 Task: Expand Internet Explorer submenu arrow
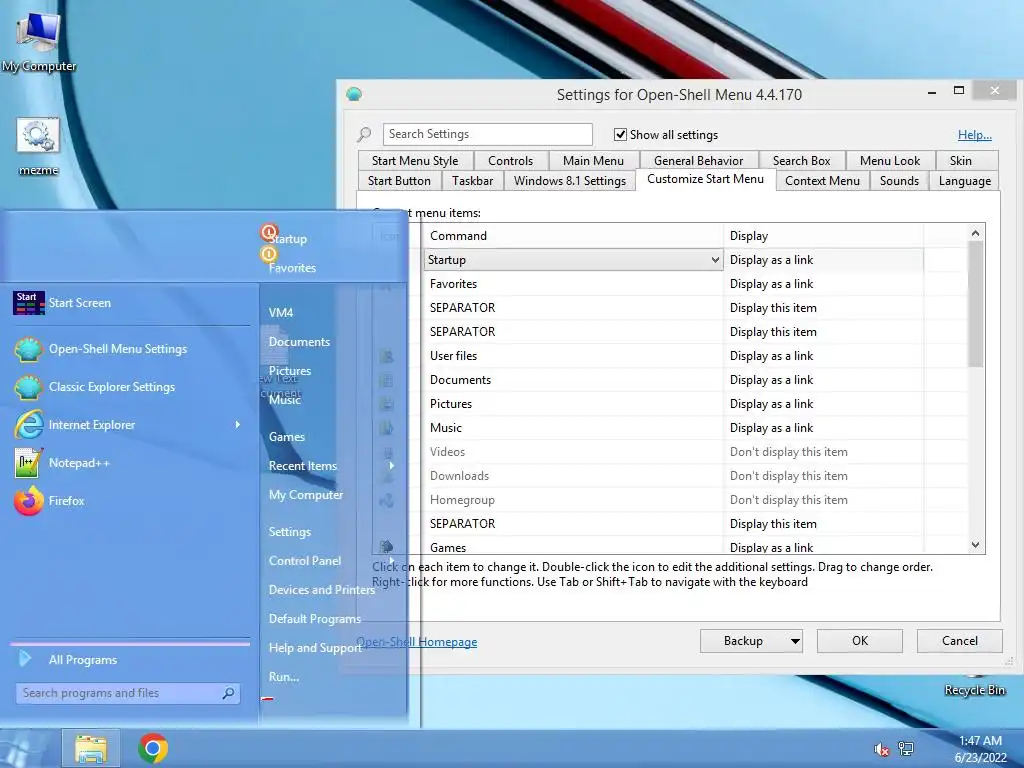238,425
